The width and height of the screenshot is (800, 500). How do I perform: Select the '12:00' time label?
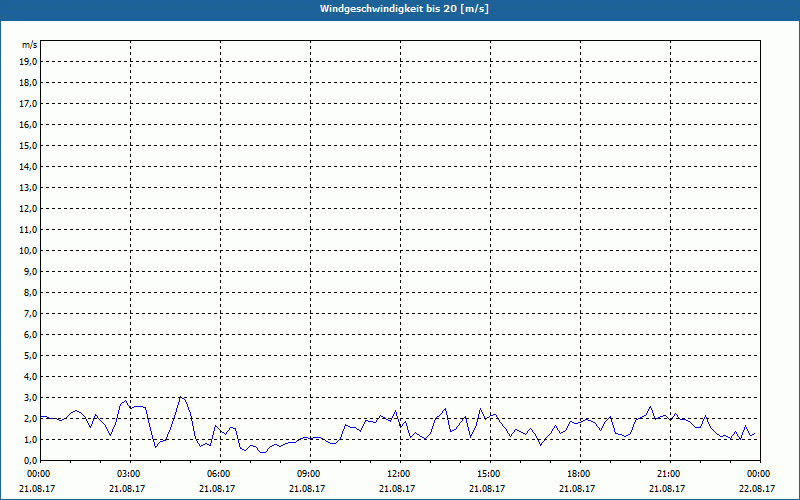click(401, 474)
